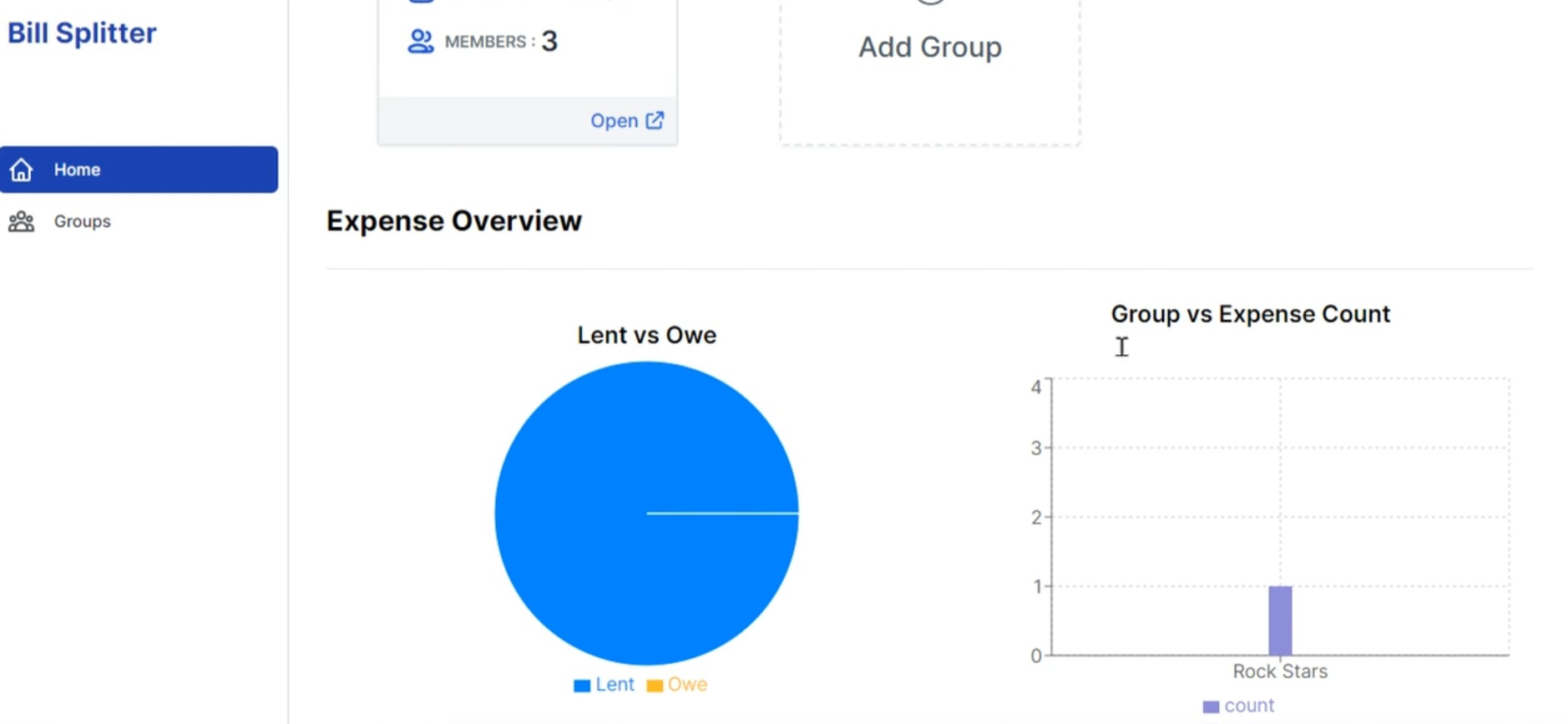
Task: Click the Expense Overview heading
Action: (x=453, y=220)
